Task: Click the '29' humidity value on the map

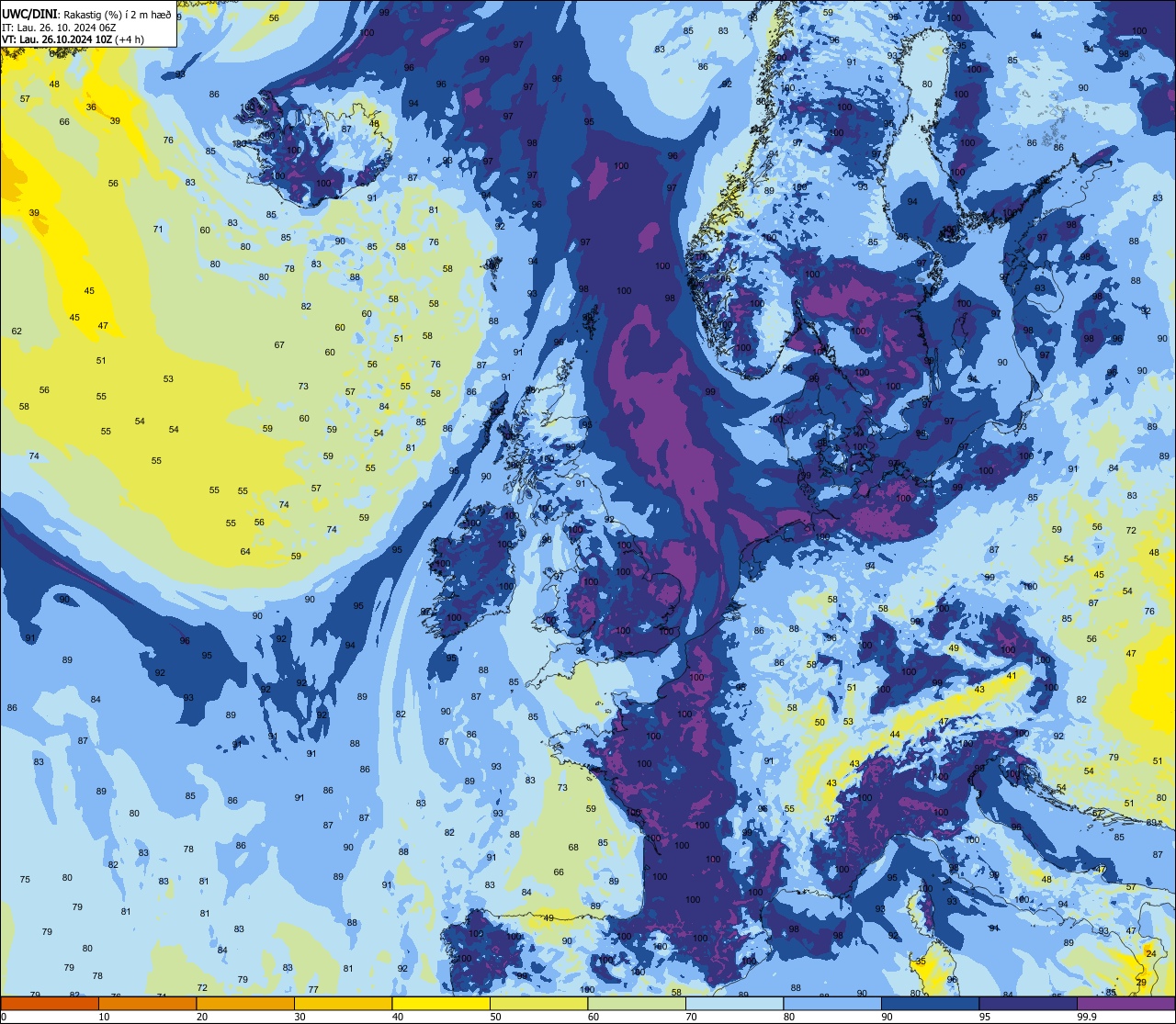Action: pos(1141,983)
